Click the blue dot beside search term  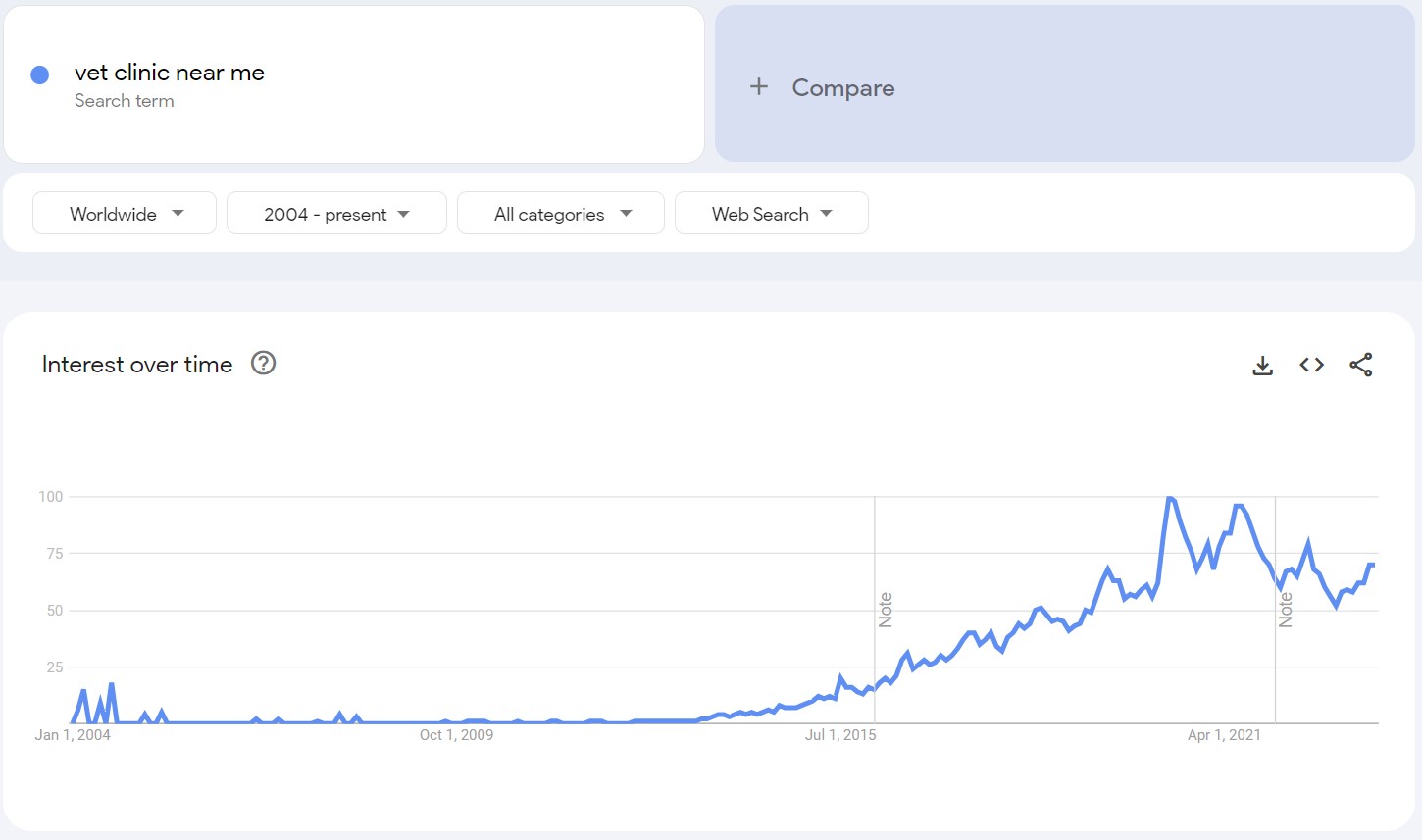coord(40,75)
